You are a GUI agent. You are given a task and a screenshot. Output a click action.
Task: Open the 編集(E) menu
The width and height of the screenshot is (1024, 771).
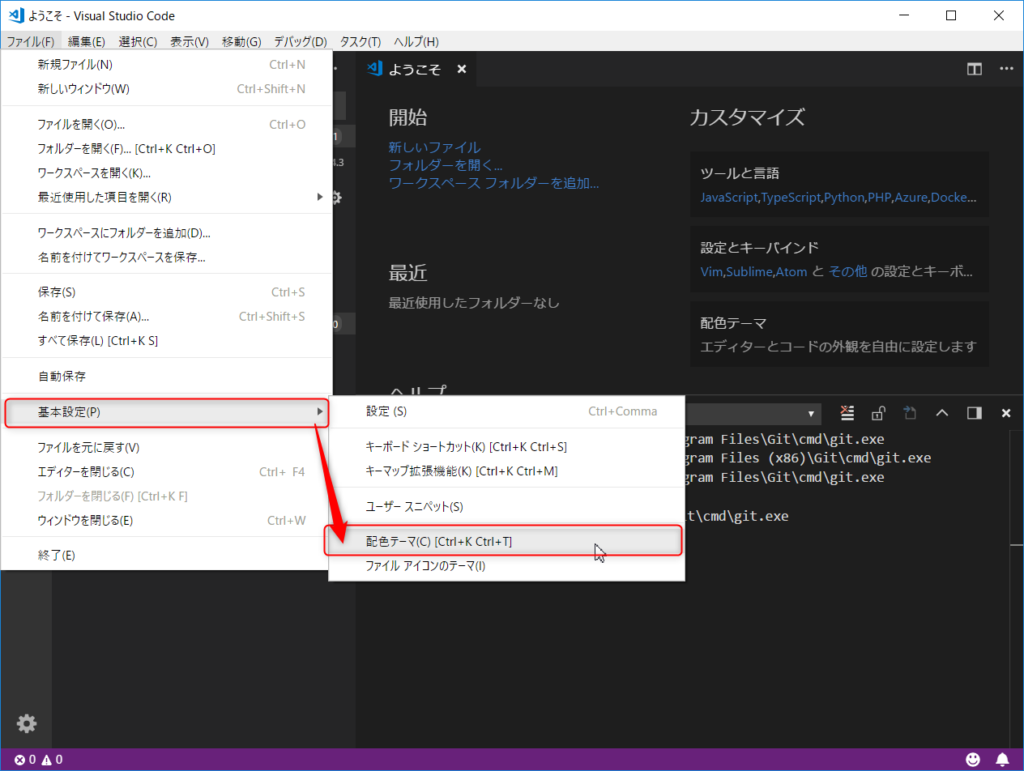pos(86,42)
